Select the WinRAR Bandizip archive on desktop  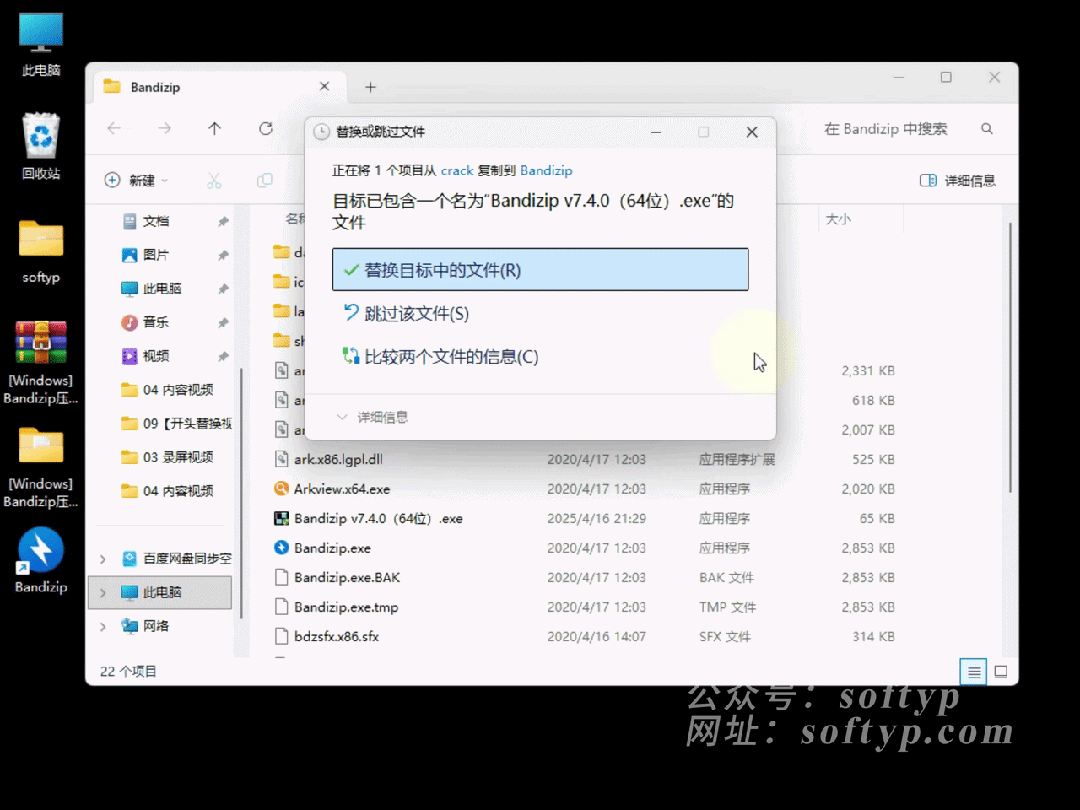pyautogui.click(x=41, y=361)
